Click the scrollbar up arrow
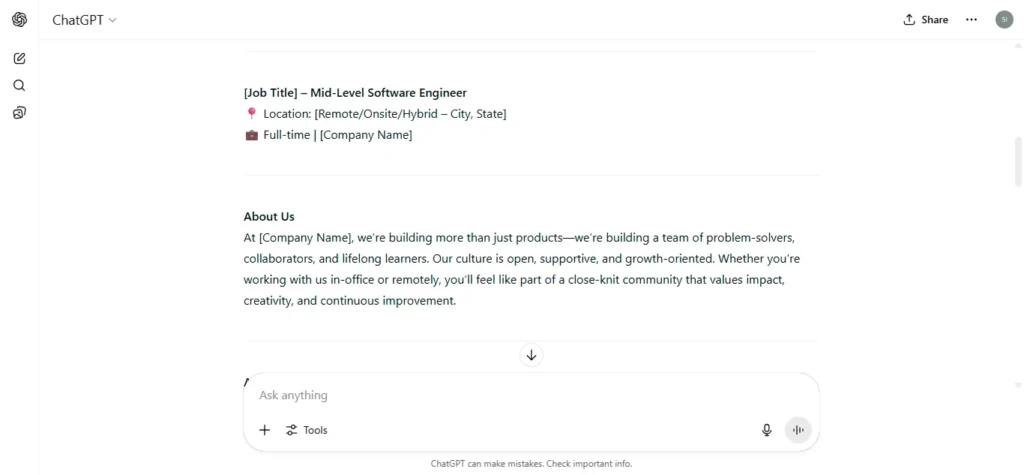Image resolution: width=1024 pixels, height=475 pixels. pos(1018,46)
